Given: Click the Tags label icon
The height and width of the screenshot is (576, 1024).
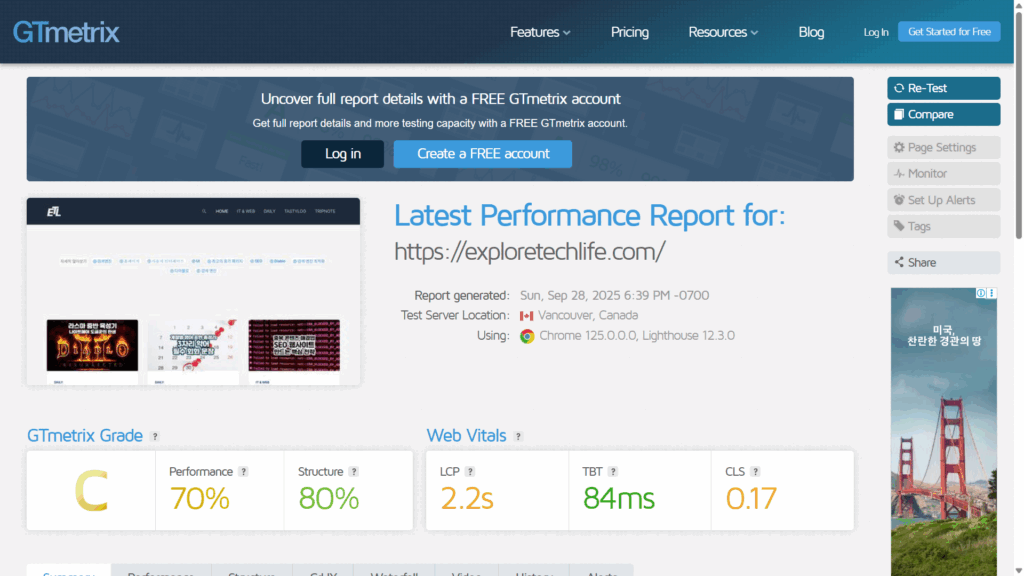Looking at the screenshot, I should point(899,227).
